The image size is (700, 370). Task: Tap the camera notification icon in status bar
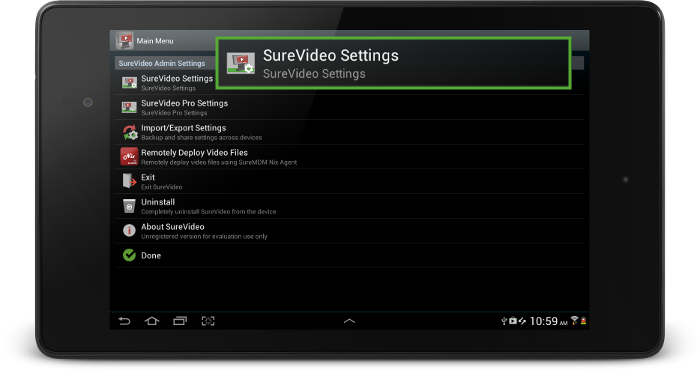pyautogui.click(x=512, y=320)
